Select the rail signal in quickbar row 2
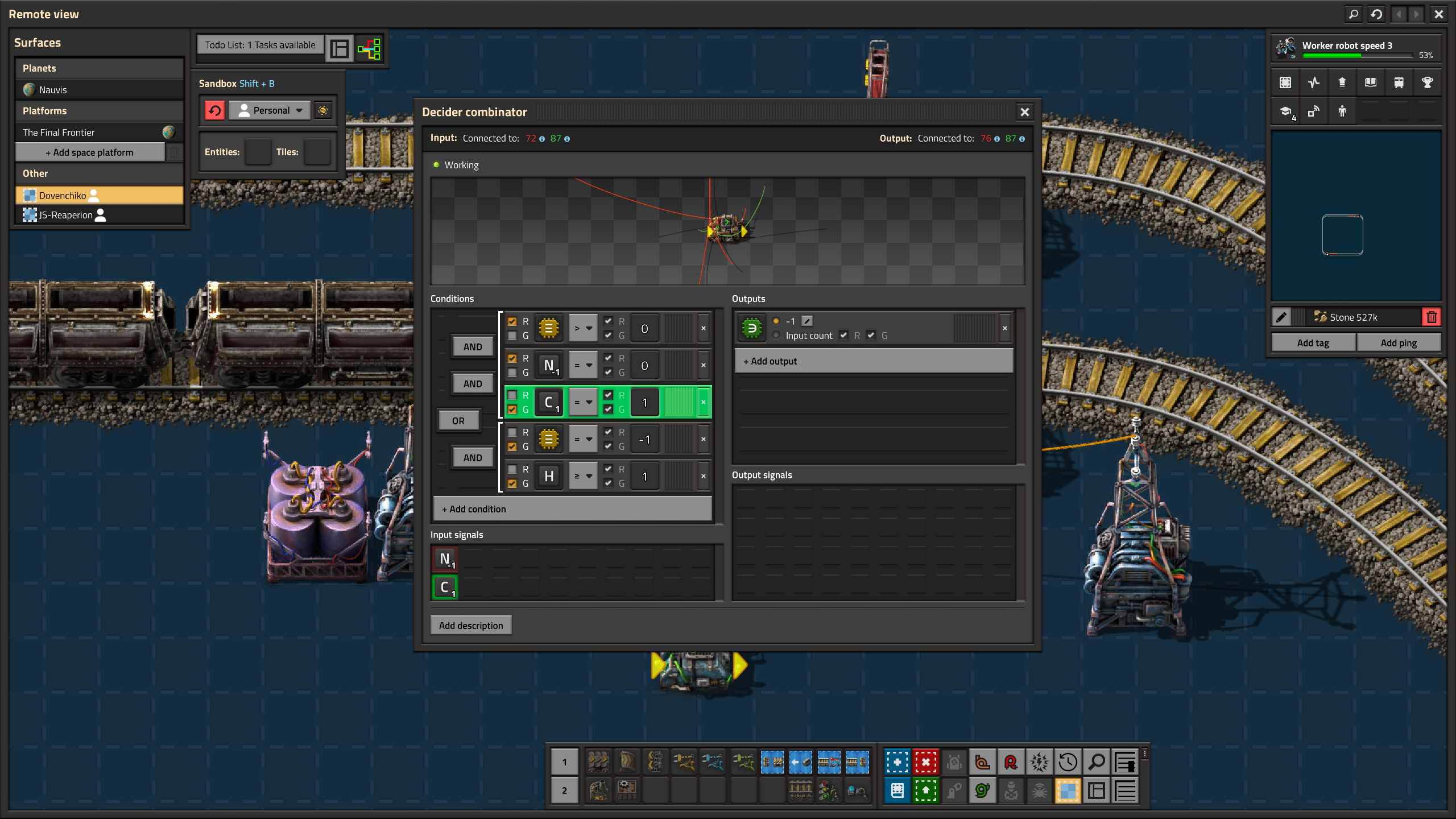Screen dimensions: 1456x819 point(829,791)
